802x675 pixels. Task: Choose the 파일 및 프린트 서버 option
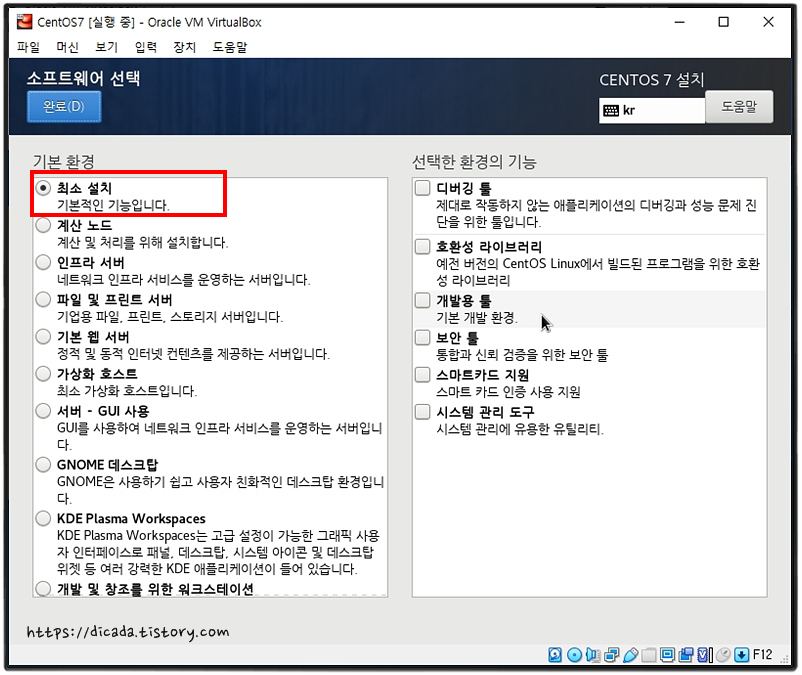(x=43, y=300)
